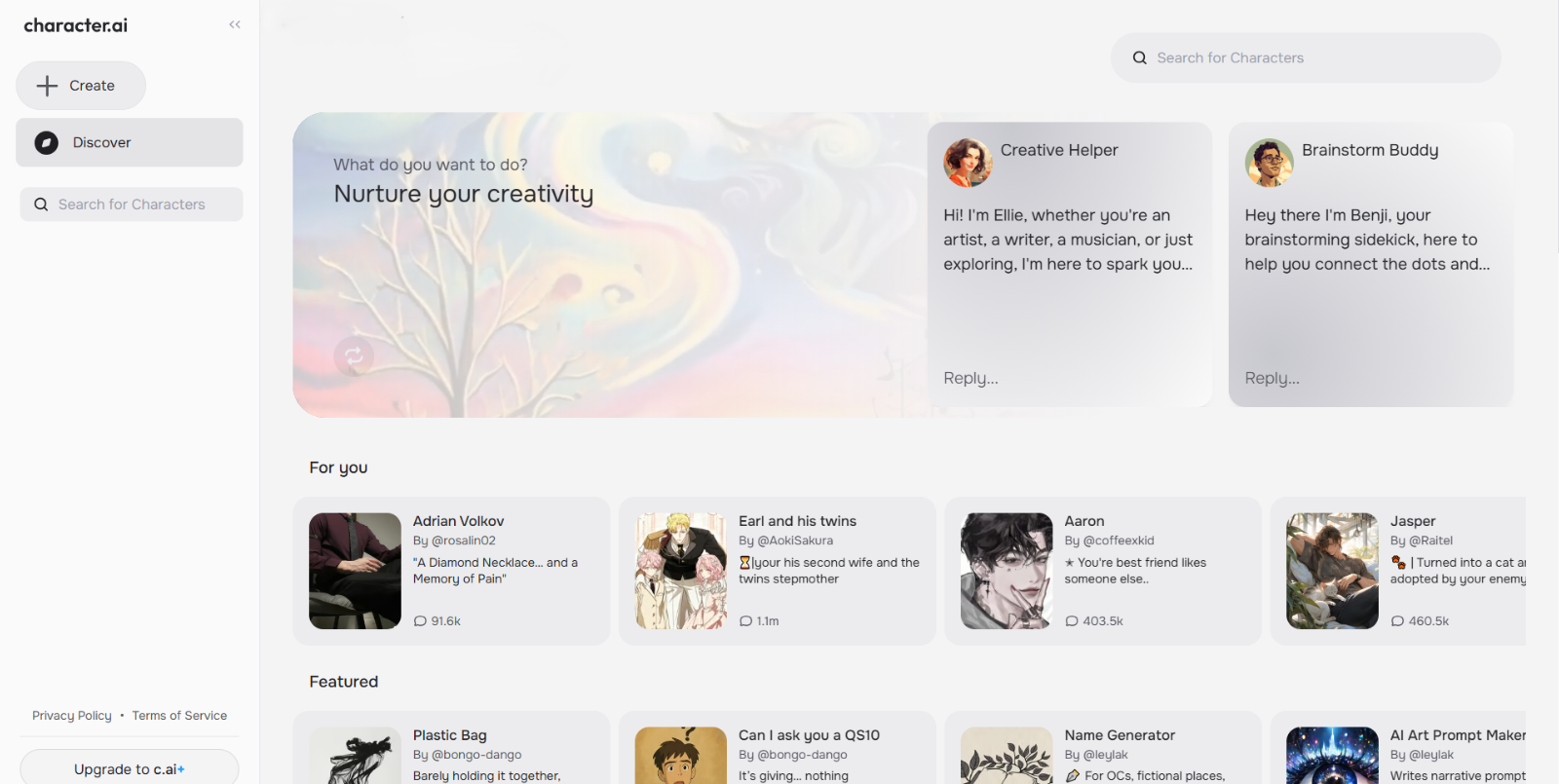Click the Plastic Bag title text

click(x=450, y=735)
